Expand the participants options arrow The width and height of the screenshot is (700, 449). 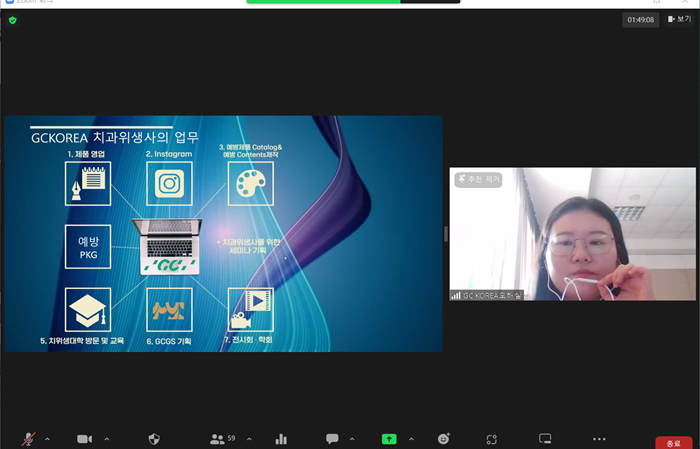(249, 439)
